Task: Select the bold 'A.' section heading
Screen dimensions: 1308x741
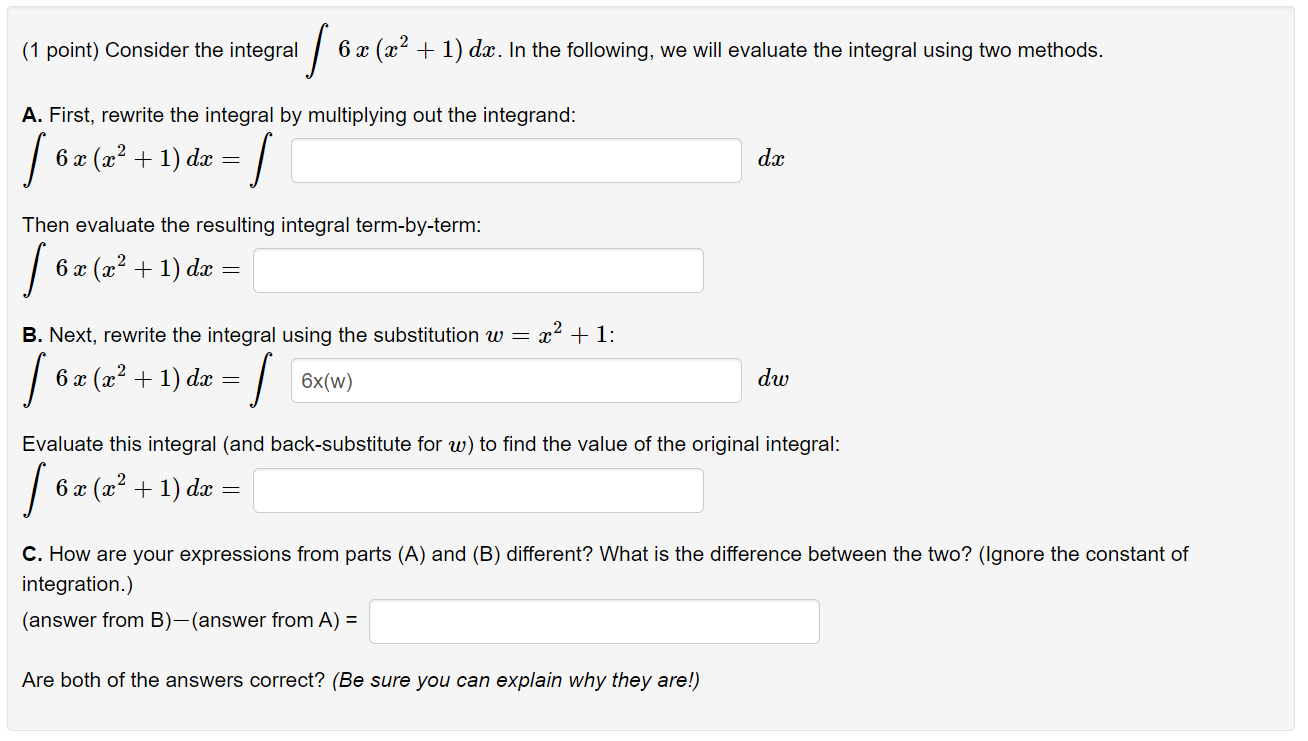Action: tap(32, 115)
